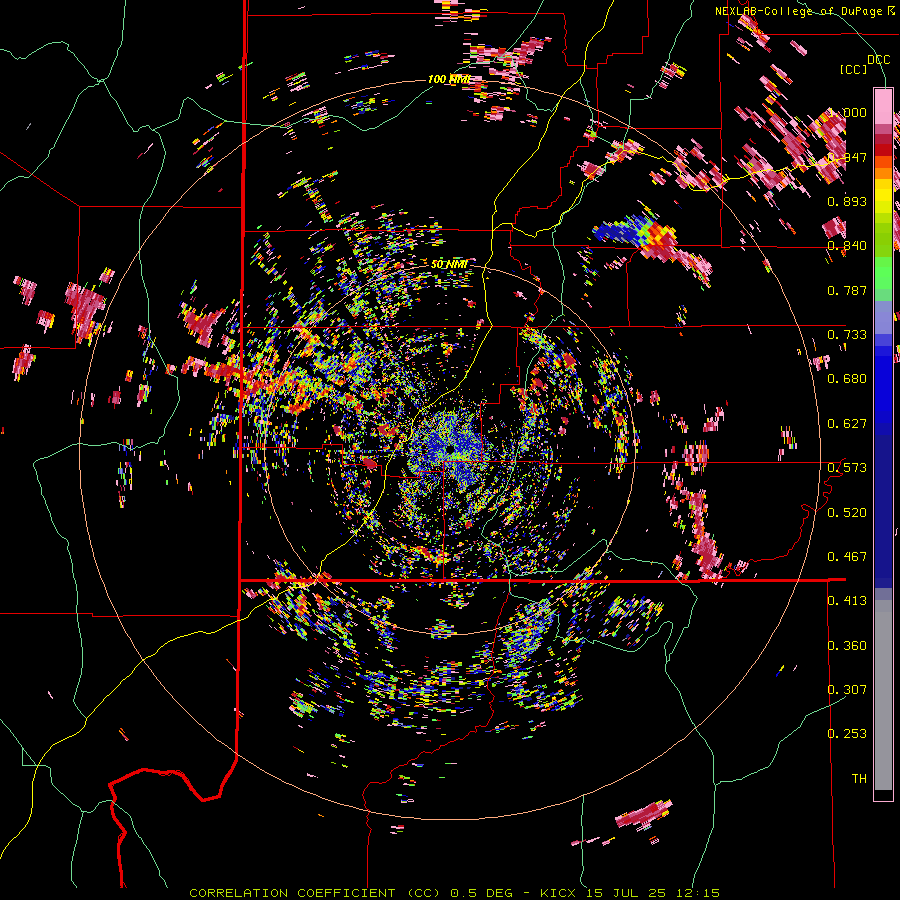Click the 50 NMI range ring label
This screenshot has width=900, height=900.
coord(449,264)
